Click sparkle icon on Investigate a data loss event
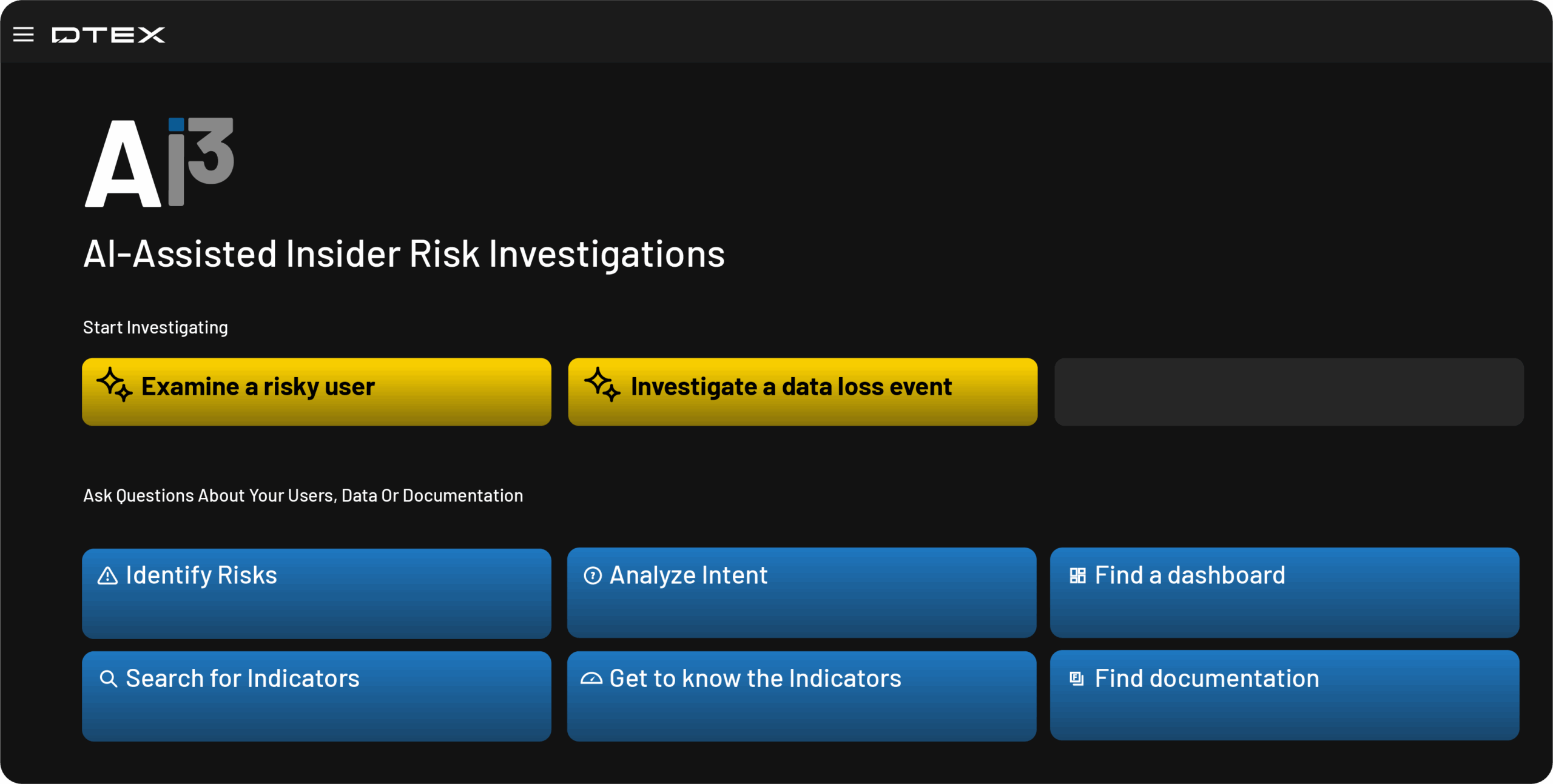Image resolution: width=1553 pixels, height=784 pixels. point(602,384)
